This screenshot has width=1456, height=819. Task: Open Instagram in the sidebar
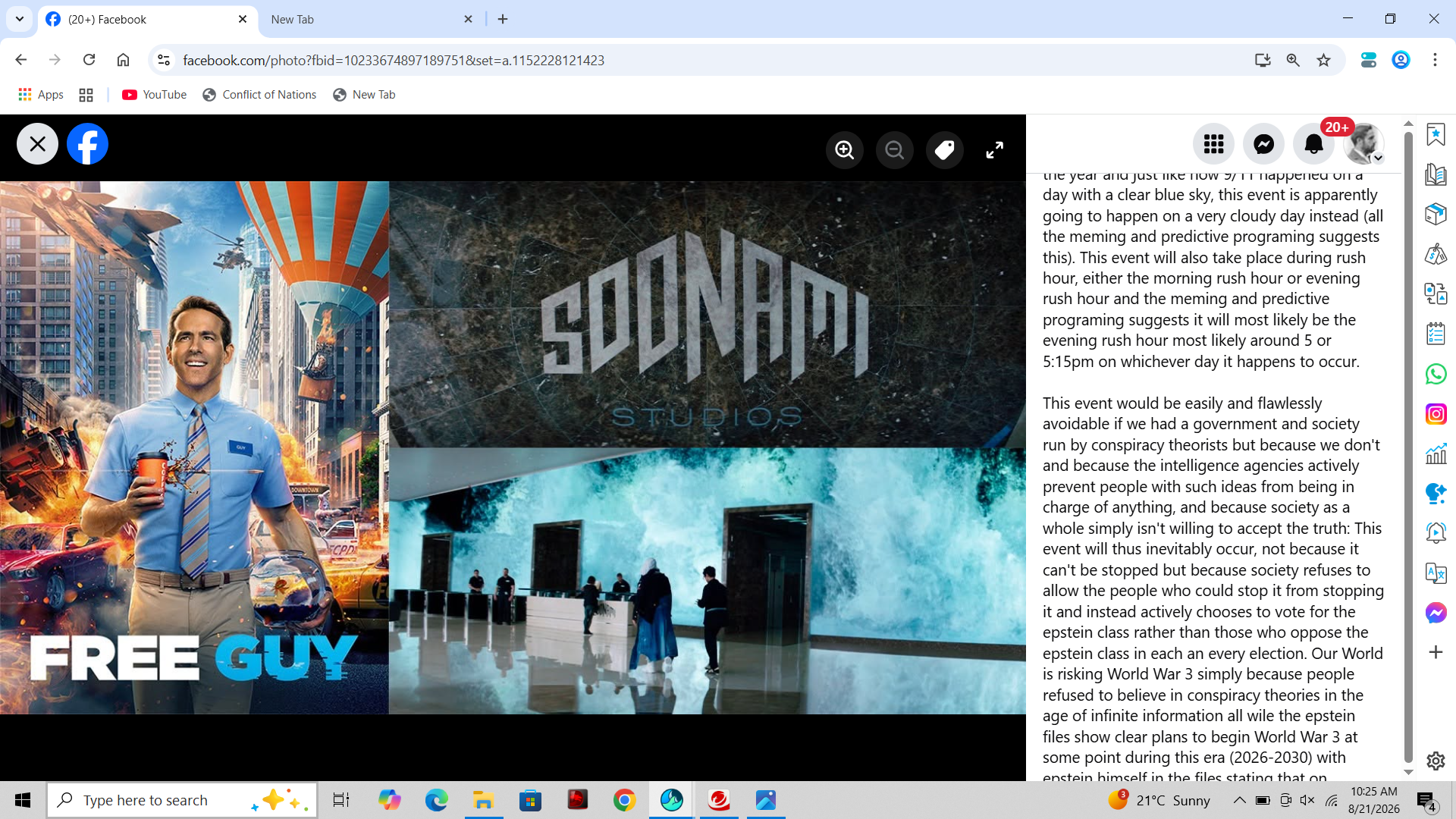tap(1436, 414)
